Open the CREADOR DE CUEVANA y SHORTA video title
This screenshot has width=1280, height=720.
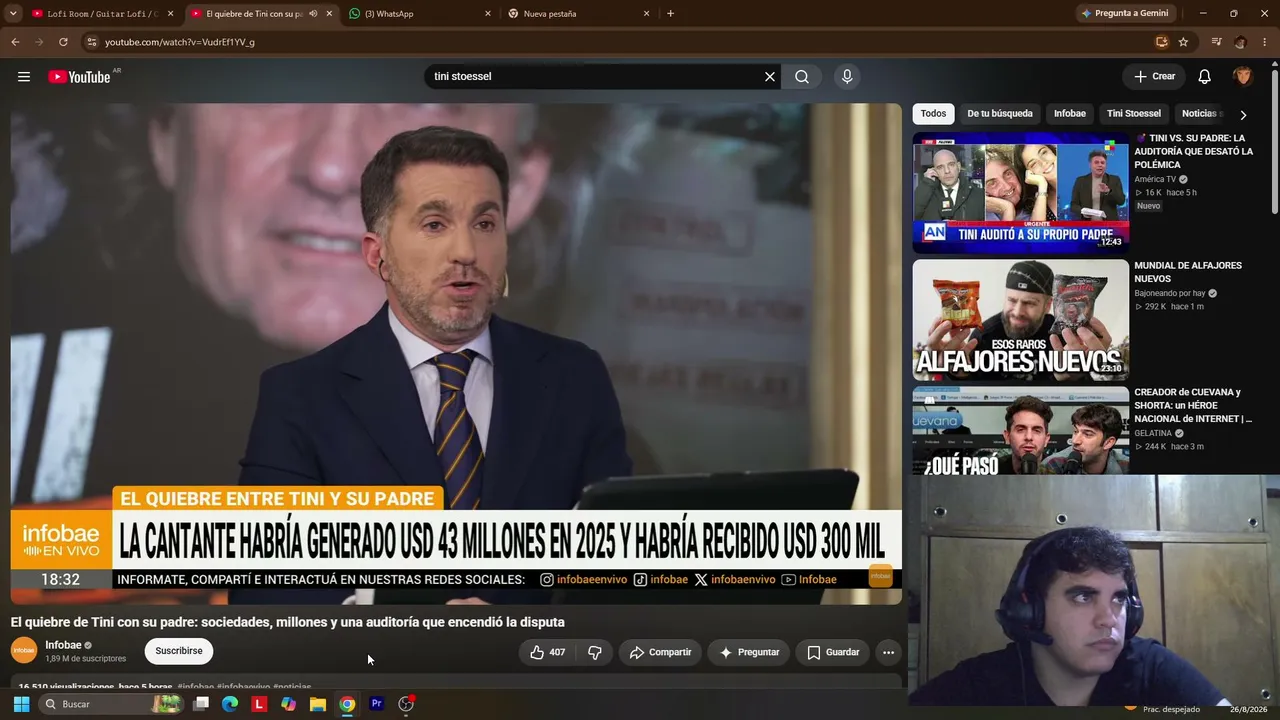(x=1193, y=405)
